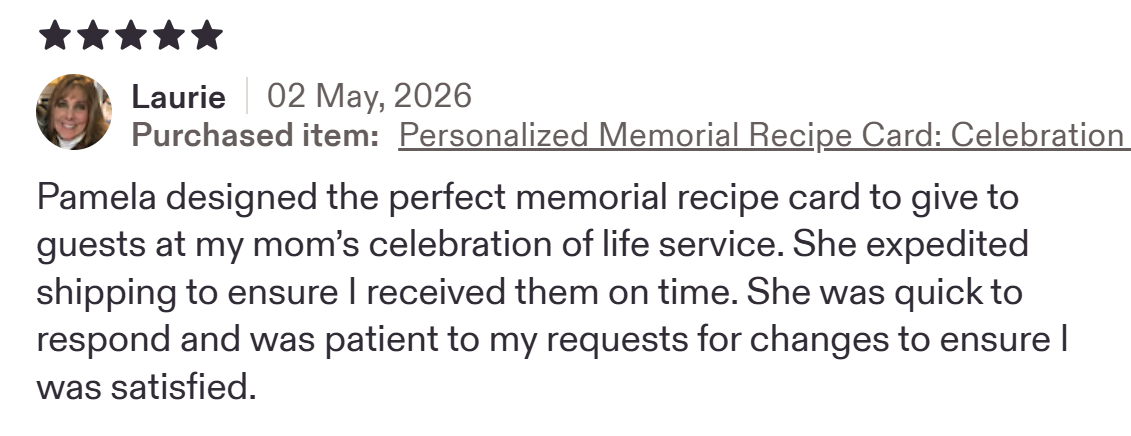Image resolution: width=1131 pixels, height=436 pixels.
Task: Select the third rating star
Action: point(131,35)
